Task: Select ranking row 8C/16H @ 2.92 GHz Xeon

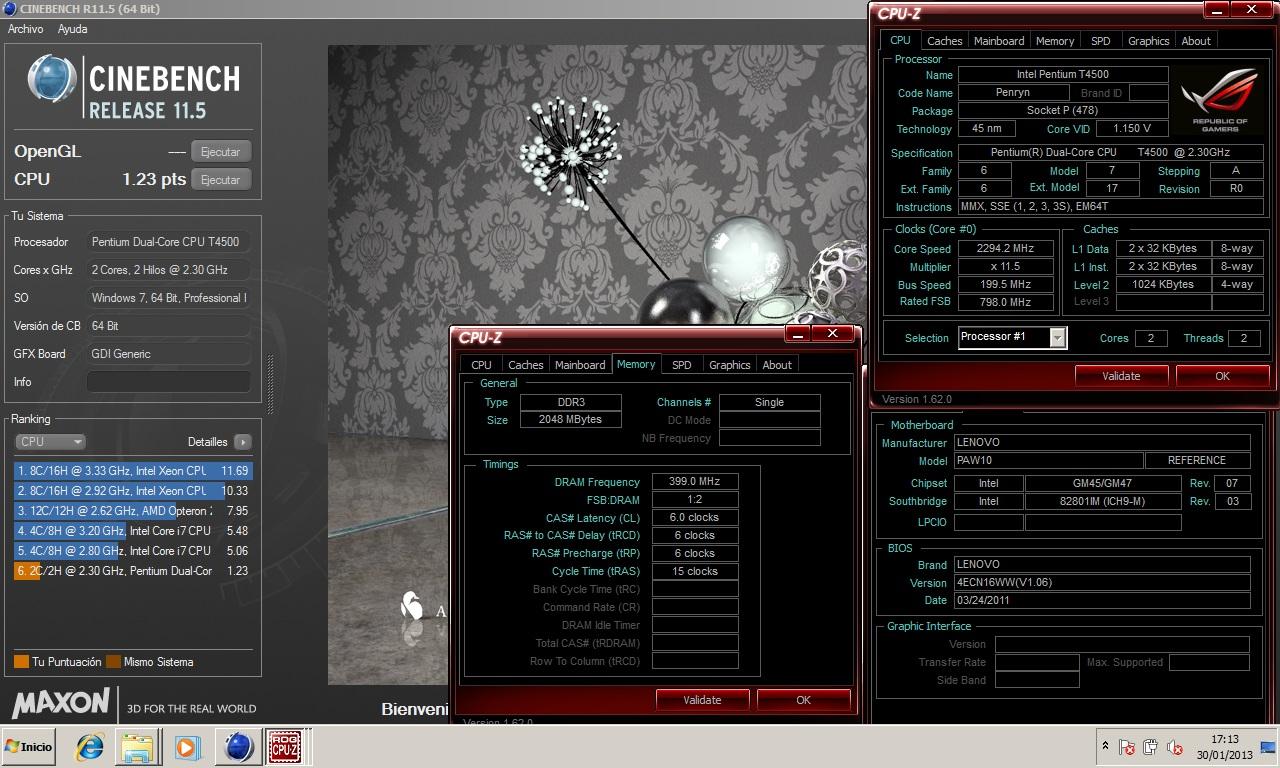Action: (132, 490)
